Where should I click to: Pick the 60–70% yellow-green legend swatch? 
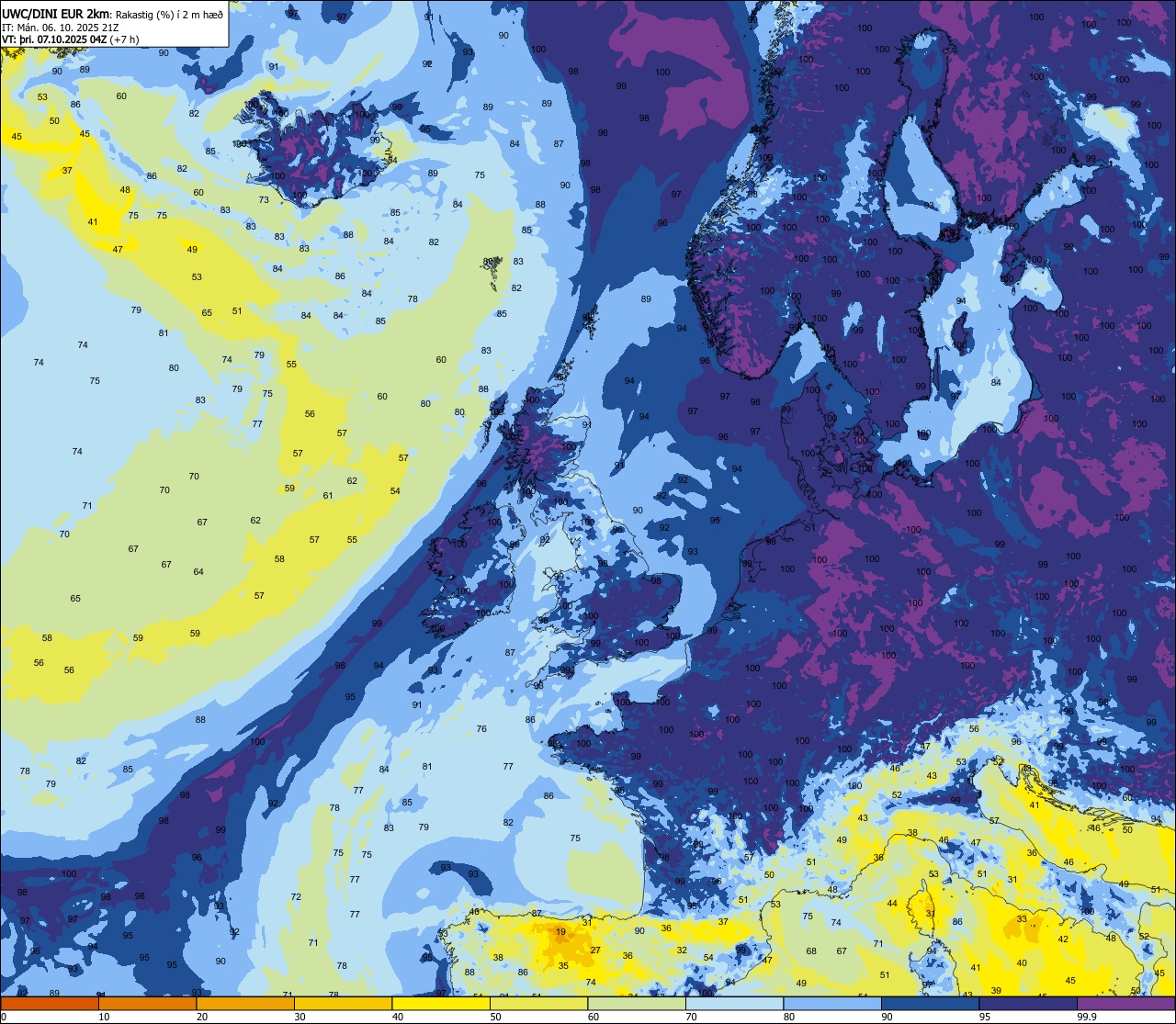(637, 1003)
